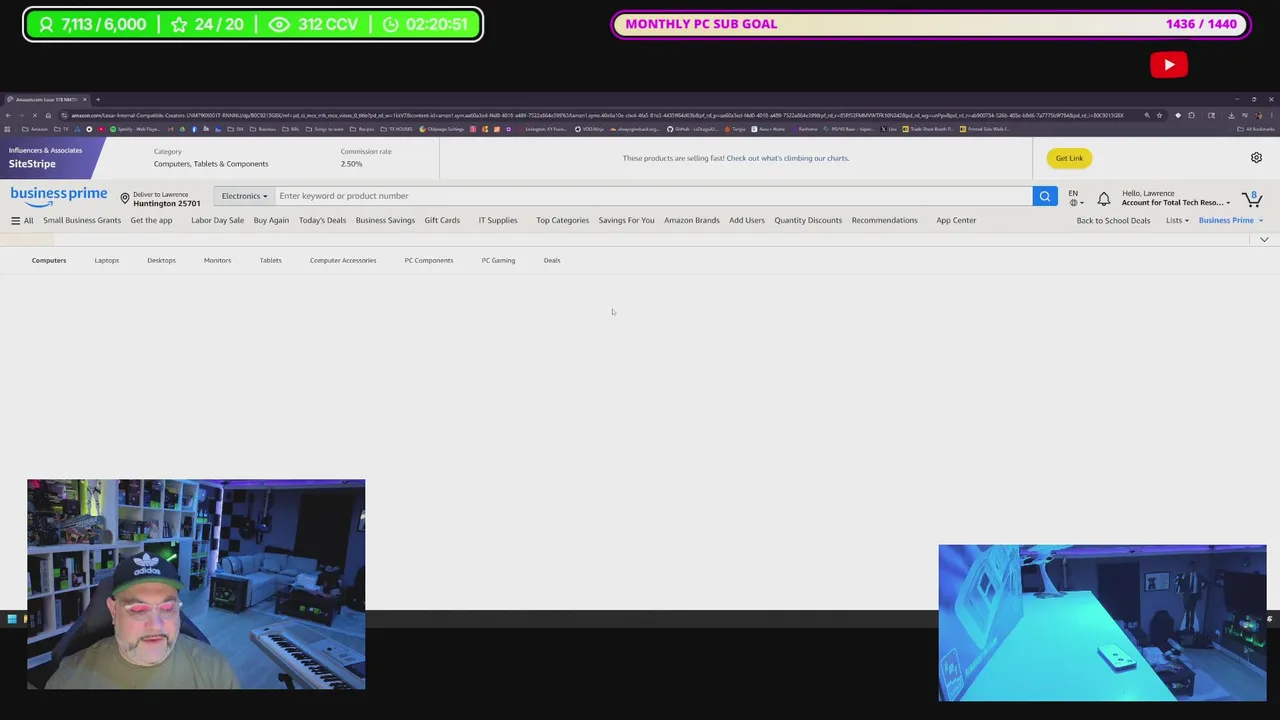
Task: Open the Add Users link
Action: click(x=747, y=220)
